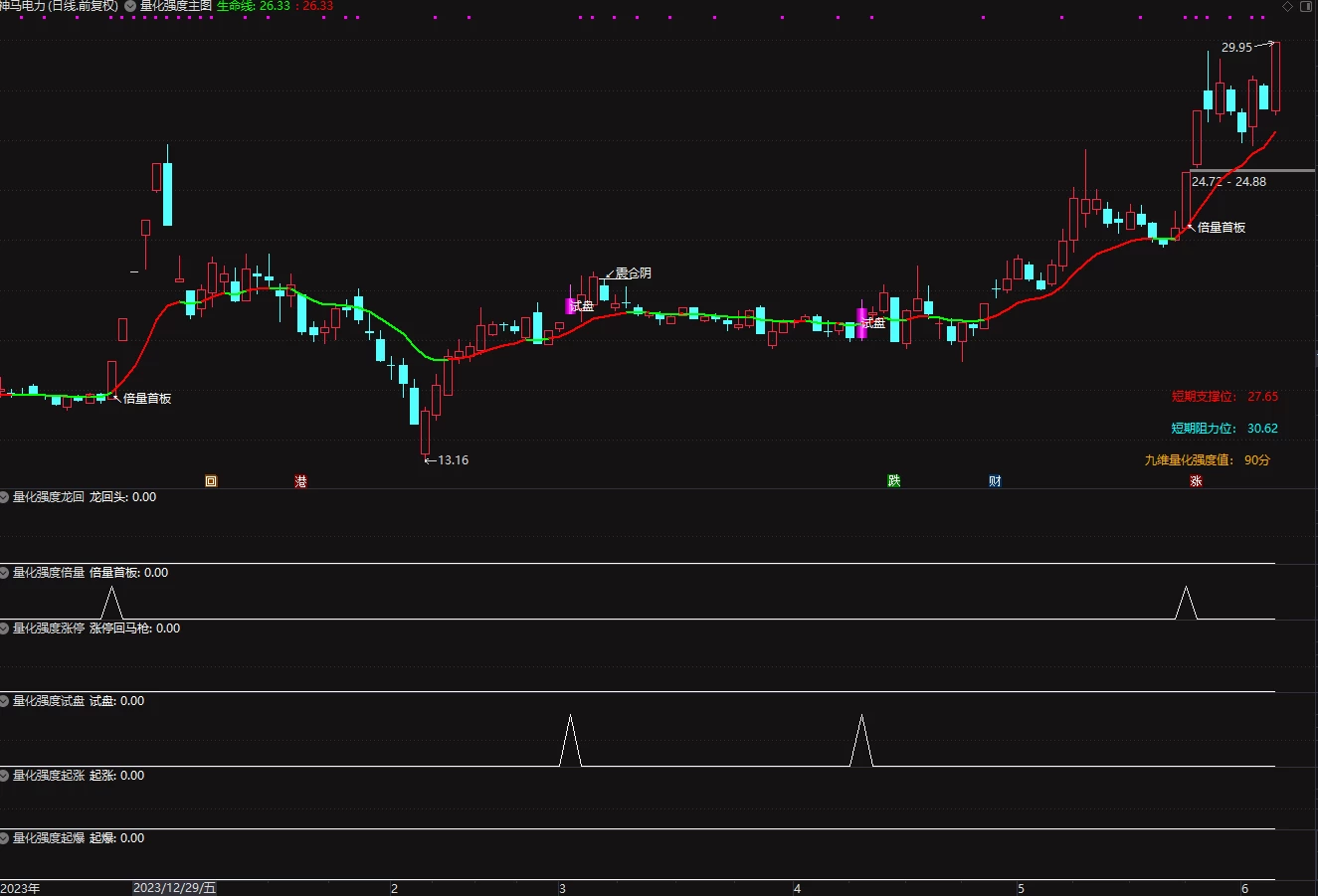Click the 九维量化强度值: 90分 text
Image resolution: width=1318 pixels, height=896 pixels.
coord(1207,460)
